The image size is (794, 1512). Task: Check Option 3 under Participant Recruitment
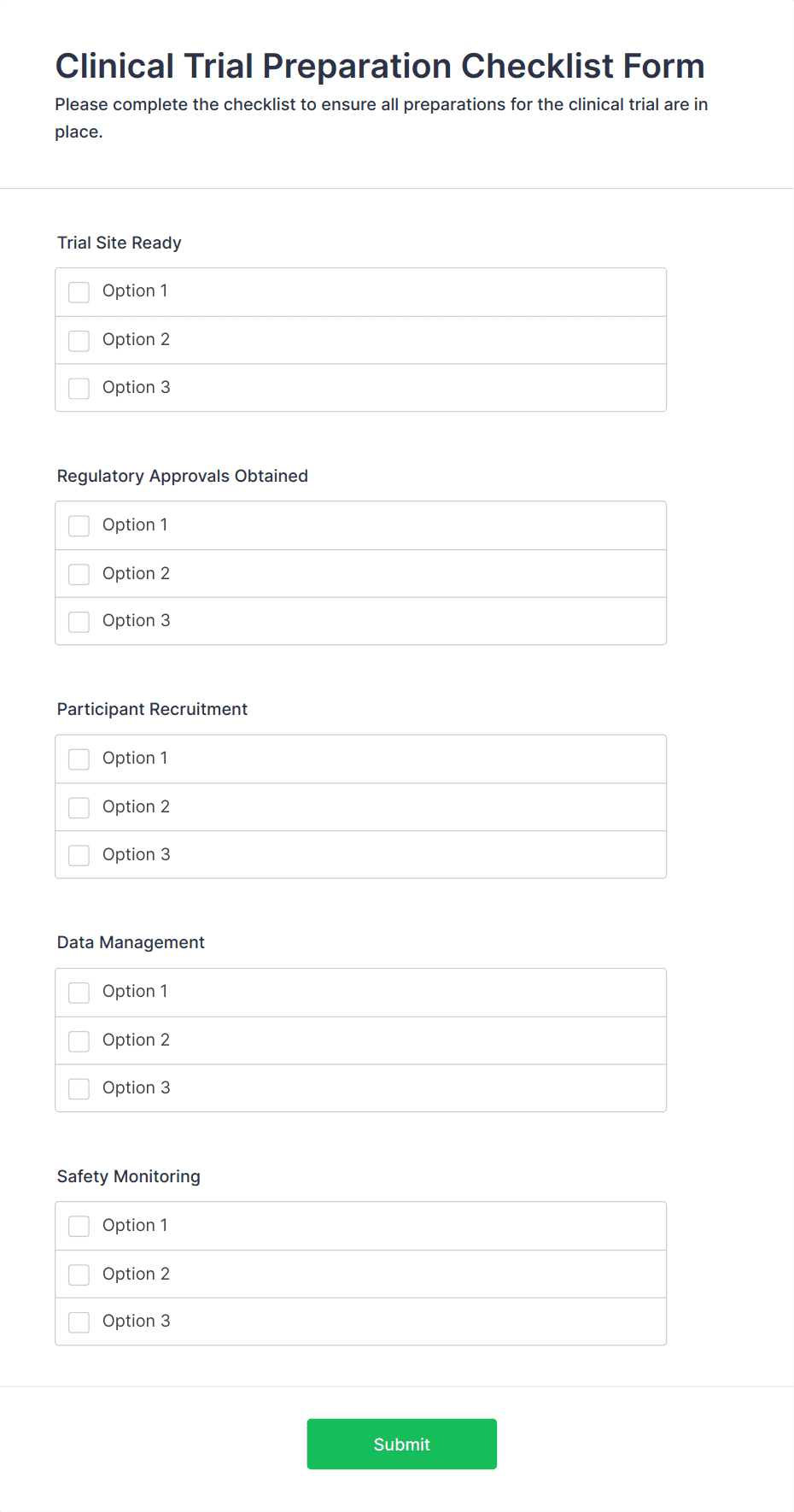click(x=79, y=854)
